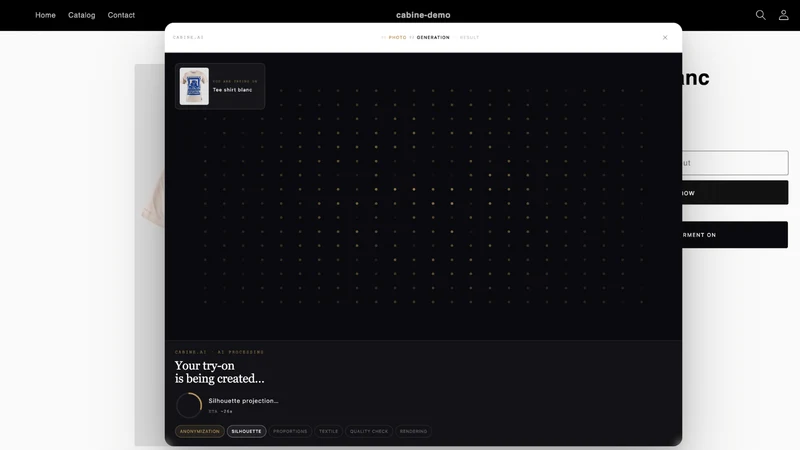Select the GENERATION step in modal header
The image size is (800, 450).
433,37
